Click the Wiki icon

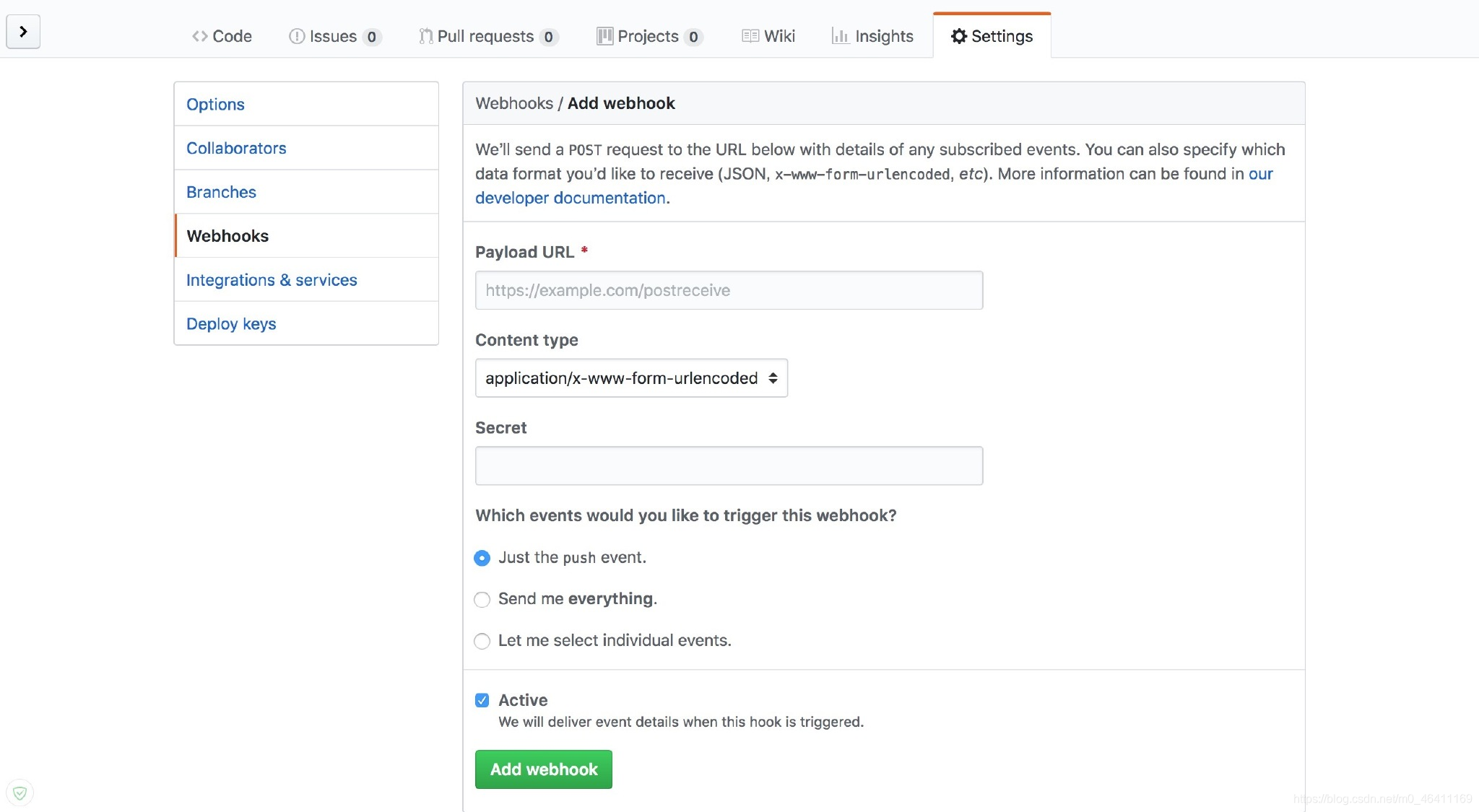pyautogui.click(x=749, y=35)
